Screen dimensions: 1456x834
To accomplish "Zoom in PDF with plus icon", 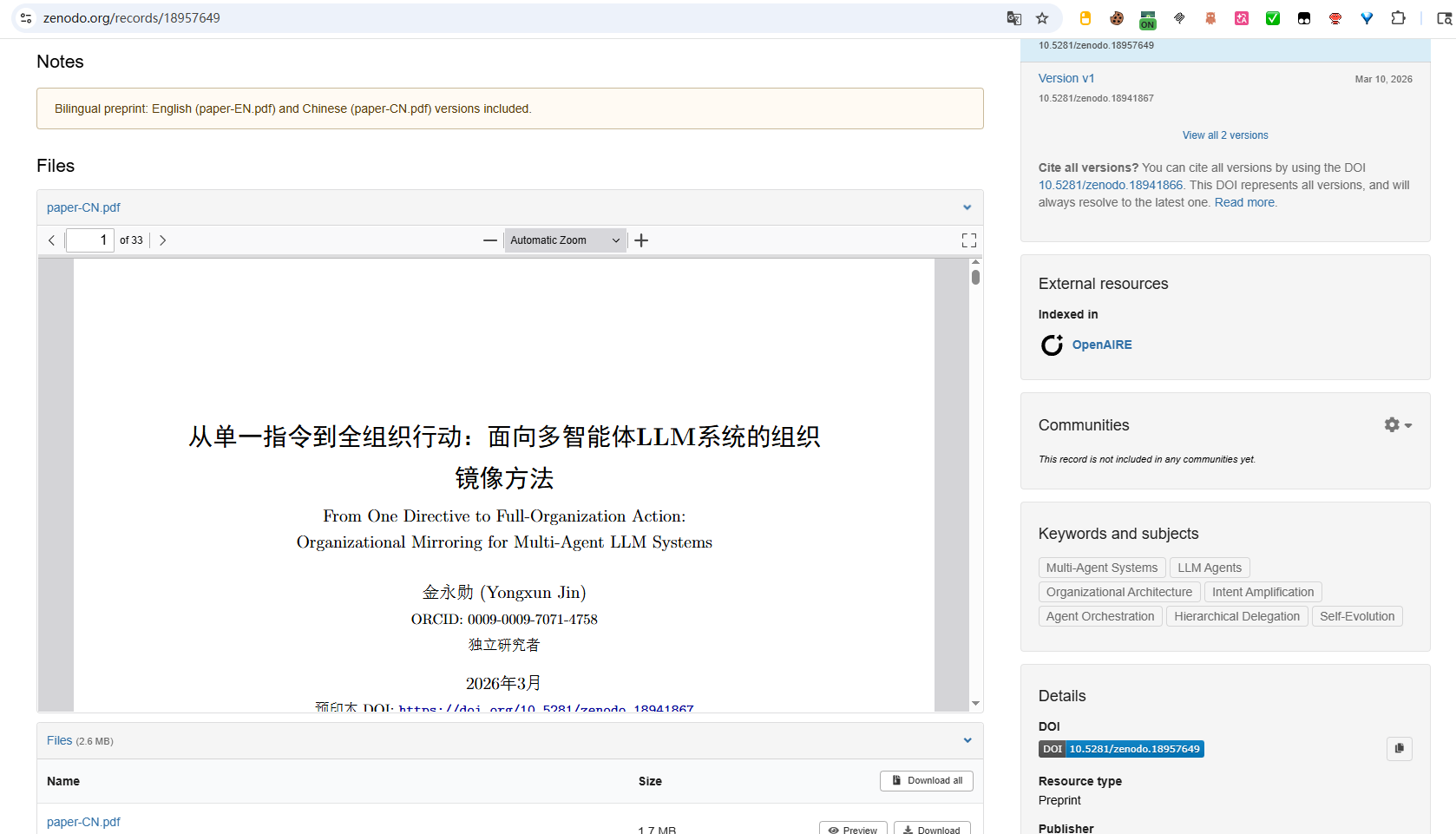I will [x=641, y=240].
